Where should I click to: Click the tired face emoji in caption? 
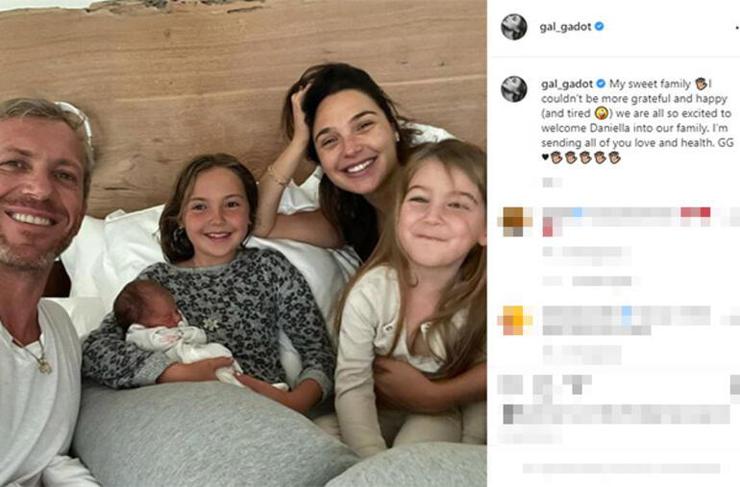pos(601,113)
